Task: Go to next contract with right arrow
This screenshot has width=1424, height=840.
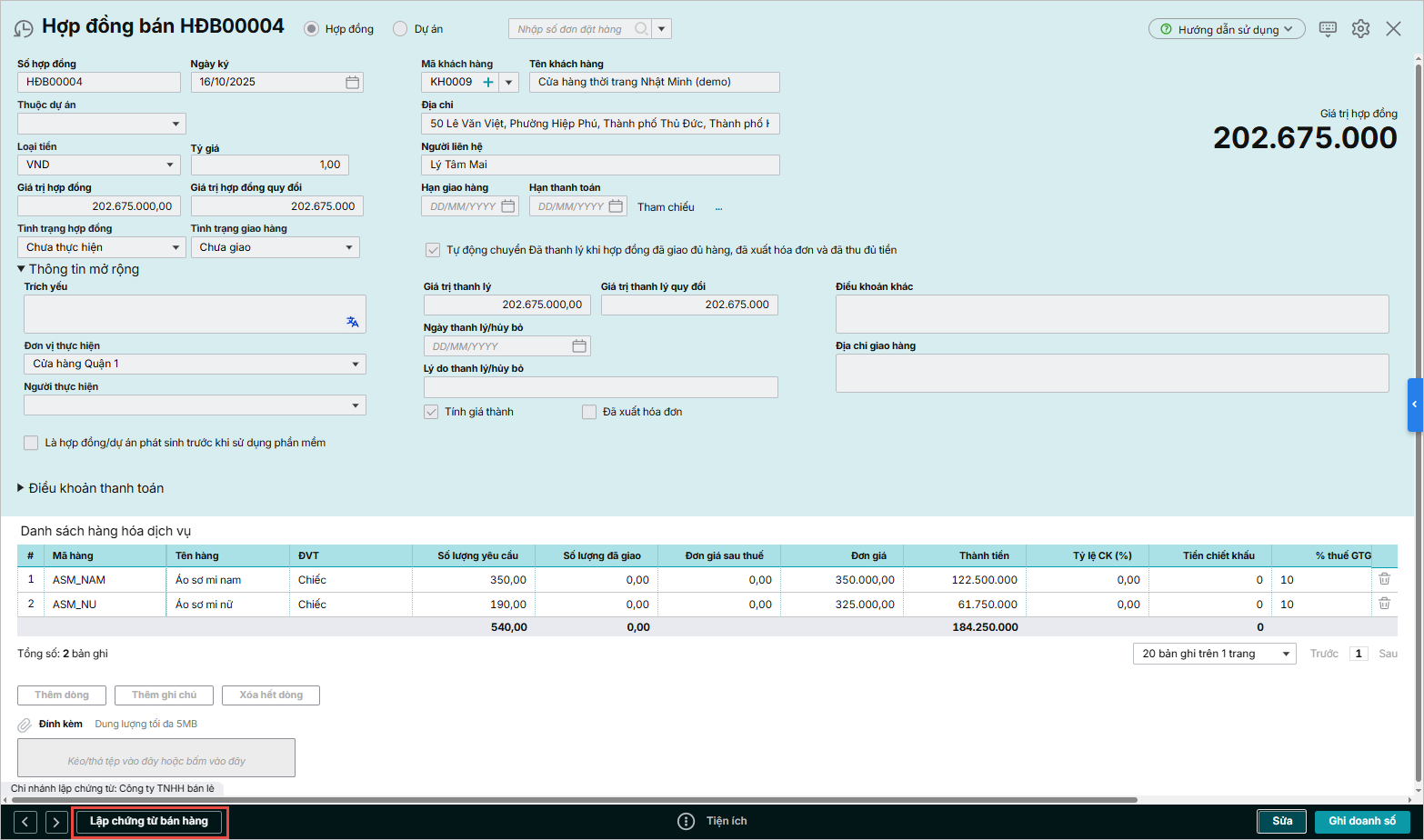Action: pos(56,822)
